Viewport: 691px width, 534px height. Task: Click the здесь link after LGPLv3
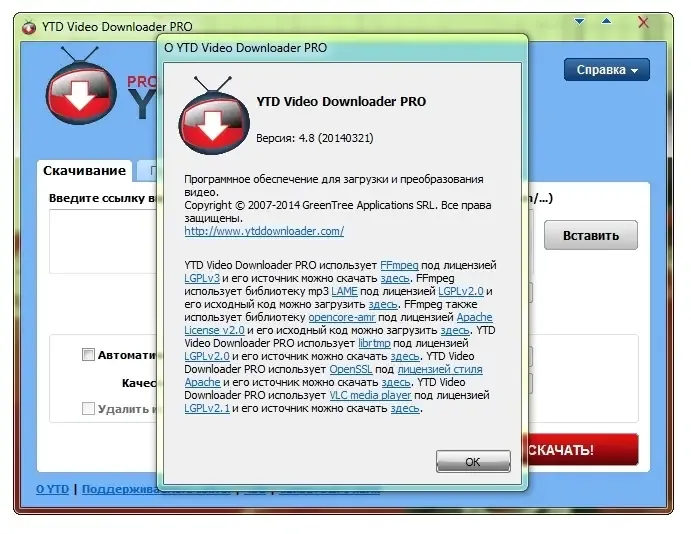tap(395, 278)
